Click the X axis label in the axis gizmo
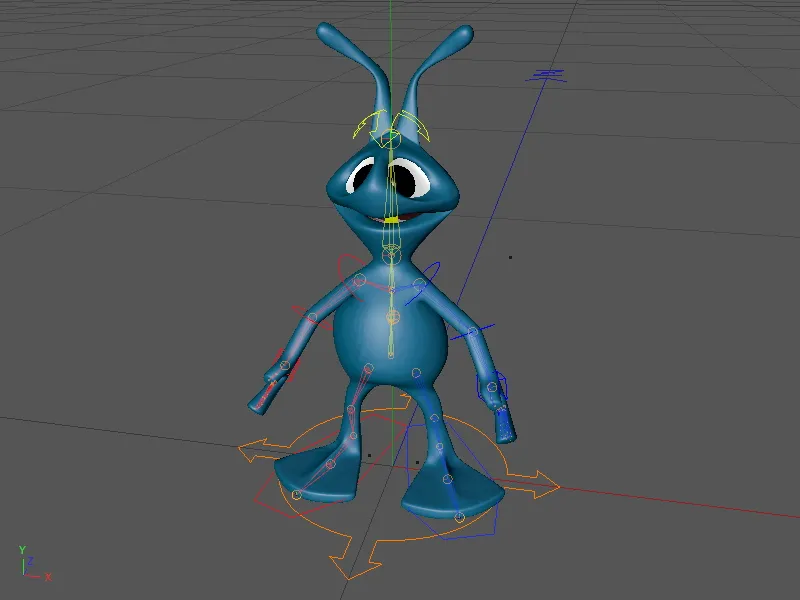This screenshot has width=800, height=600. (48, 578)
